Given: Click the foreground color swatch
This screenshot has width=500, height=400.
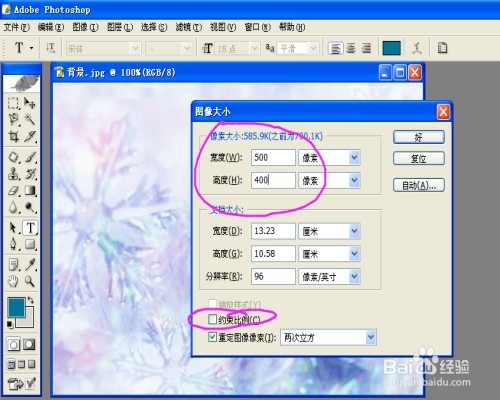Looking at the screenshot, I should click(x=16, y=307).
